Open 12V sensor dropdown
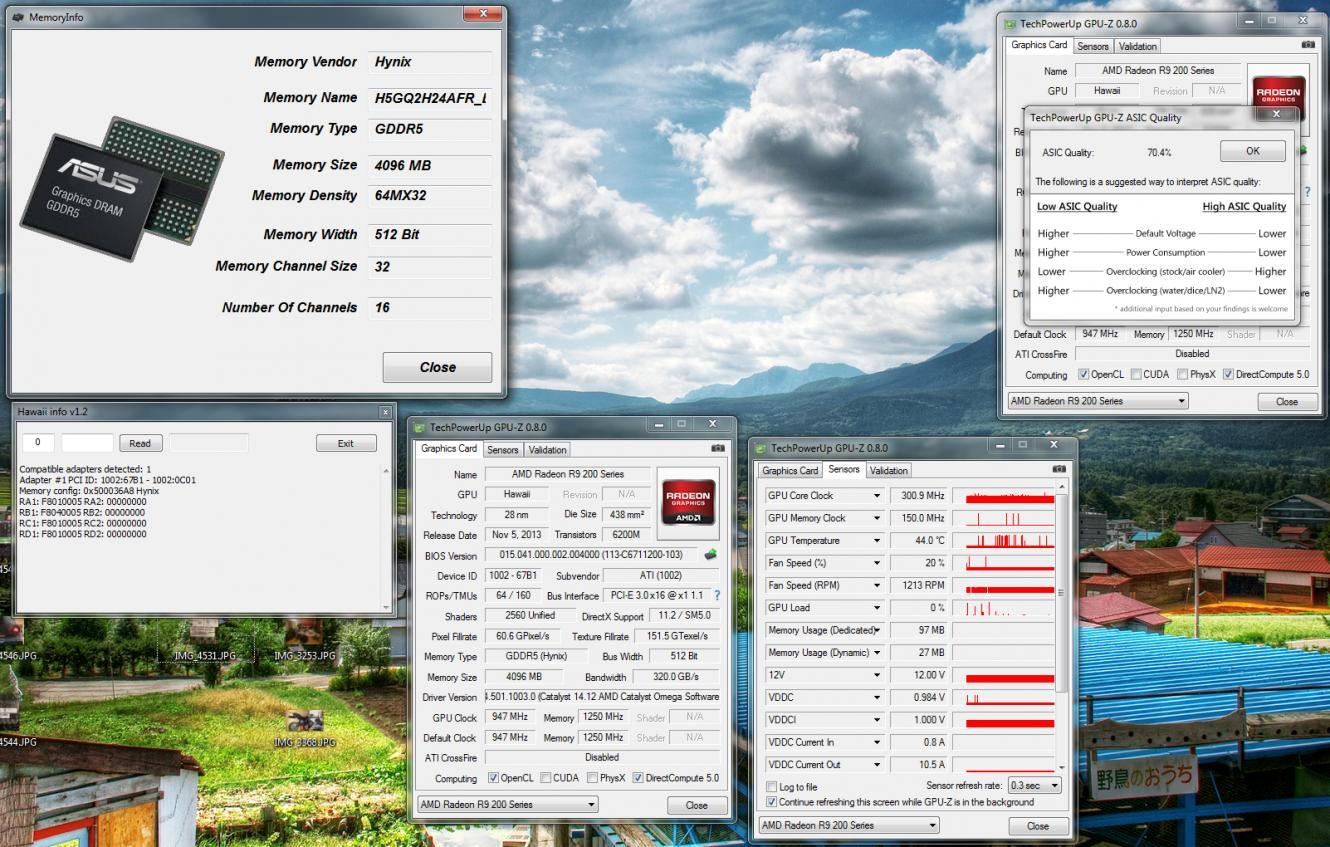Viewport: 1330px width, 847px height. [877, 676]
